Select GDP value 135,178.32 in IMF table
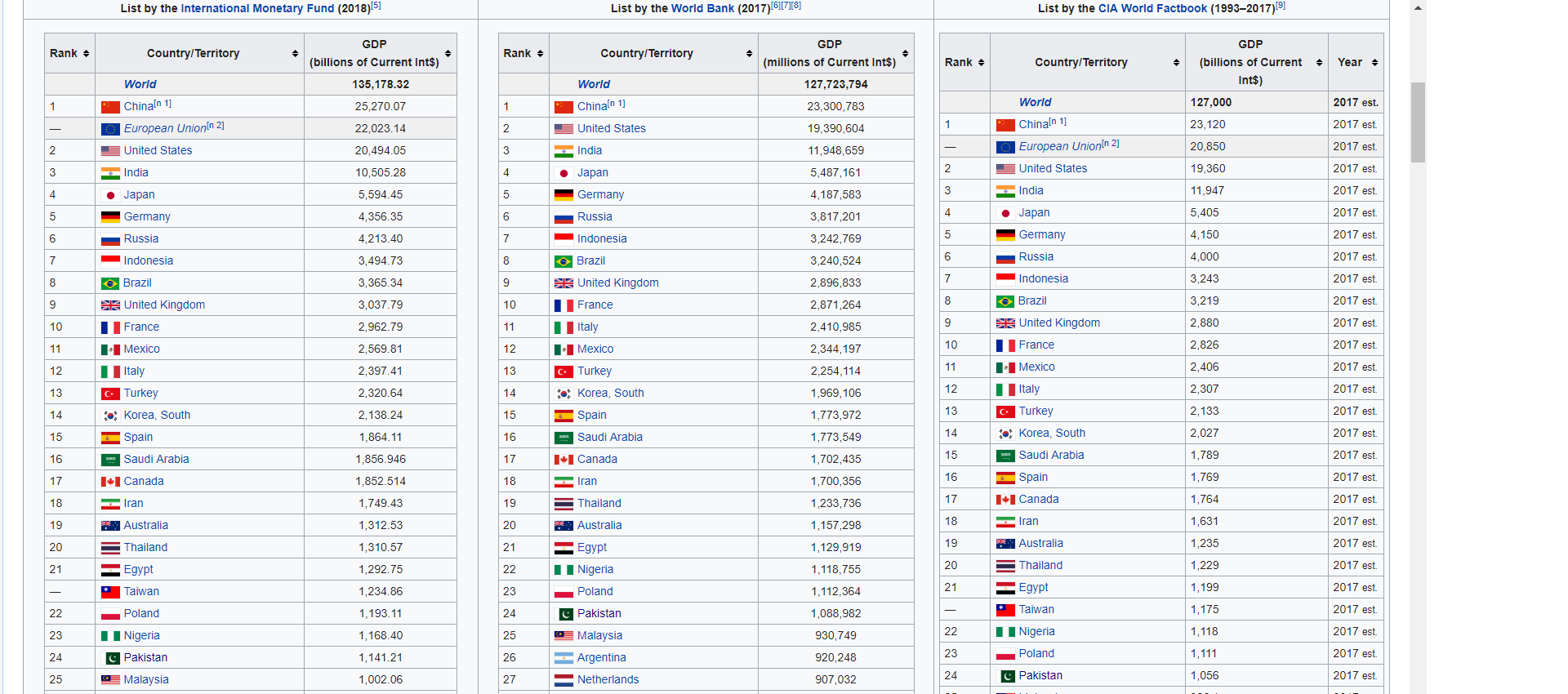Screen dimensions: 1568x694 pyautogui.click(x=381, y=84)
